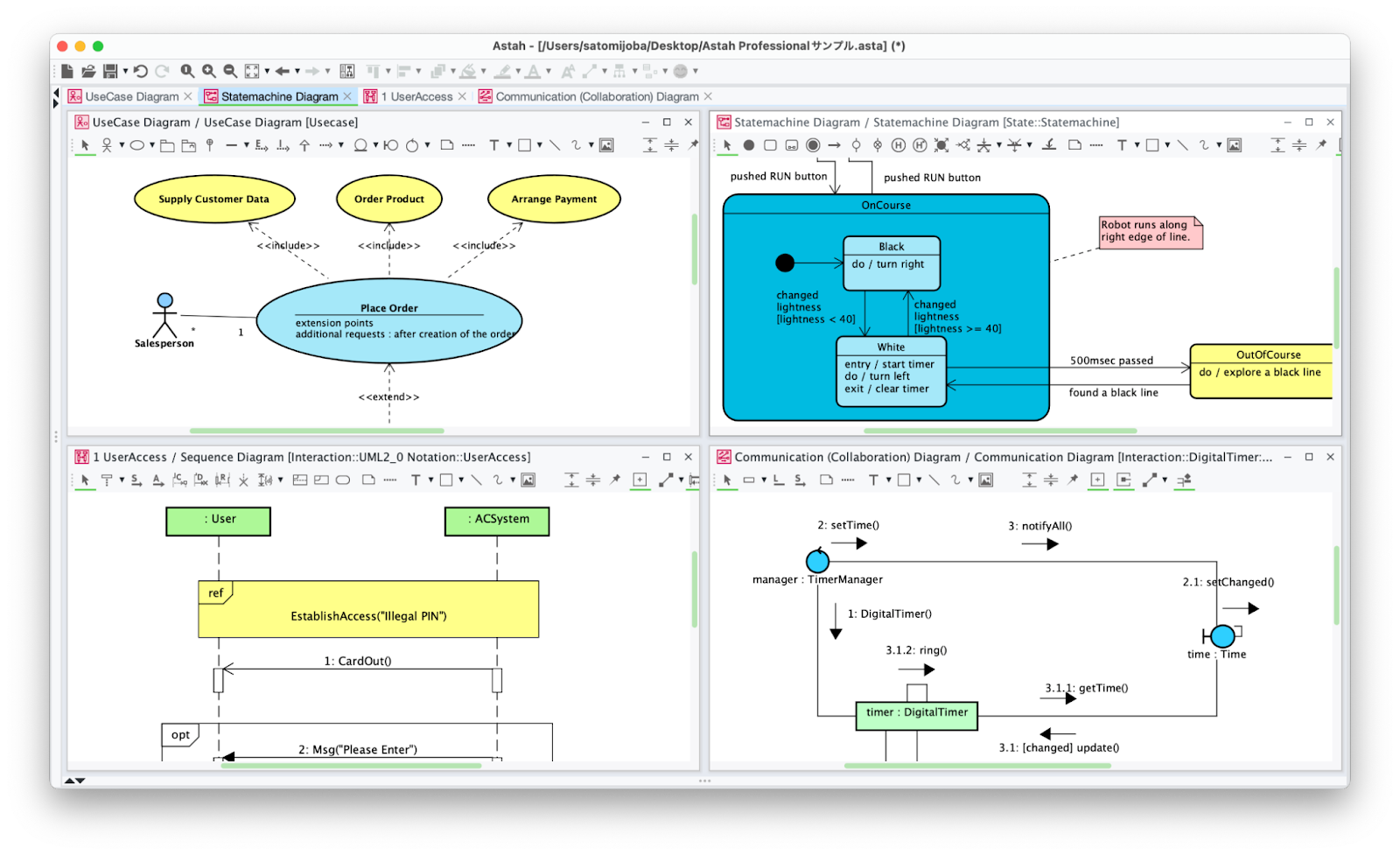Image resolution: width=1400 pixels, height=855 pixels.
Task: Toggle pin mode in UseCase Diagram toolbar
Action: (693, 145)
